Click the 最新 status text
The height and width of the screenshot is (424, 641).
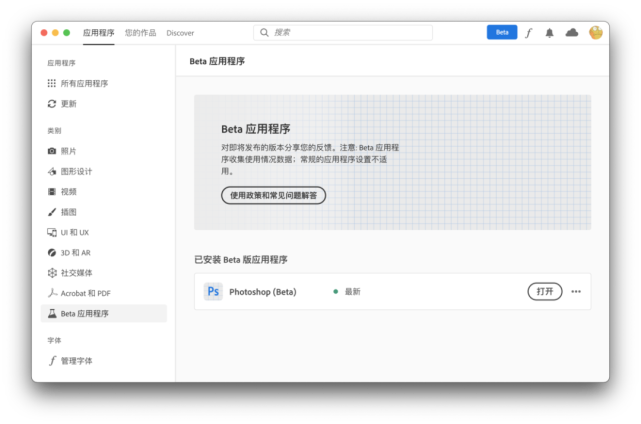point(352,292)
